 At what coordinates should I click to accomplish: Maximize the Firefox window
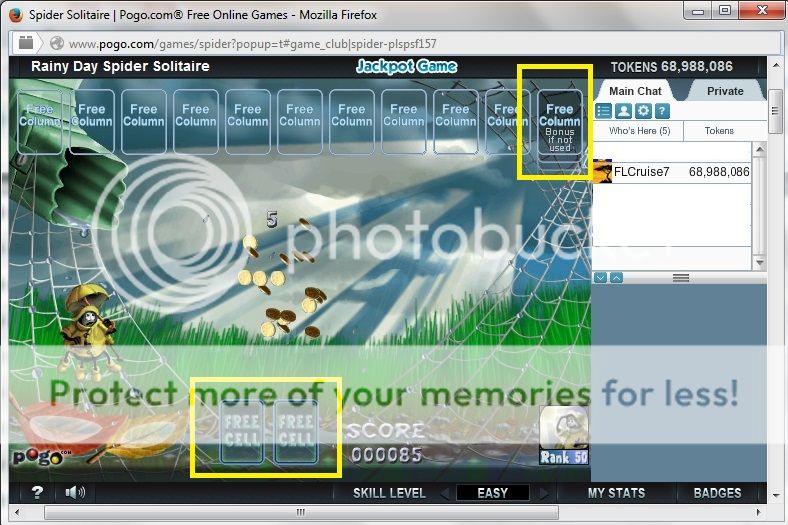pos(725,11)
